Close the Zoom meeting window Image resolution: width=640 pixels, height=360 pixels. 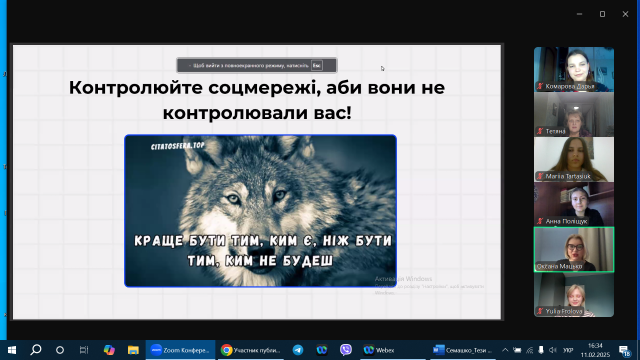pos(625,14)
